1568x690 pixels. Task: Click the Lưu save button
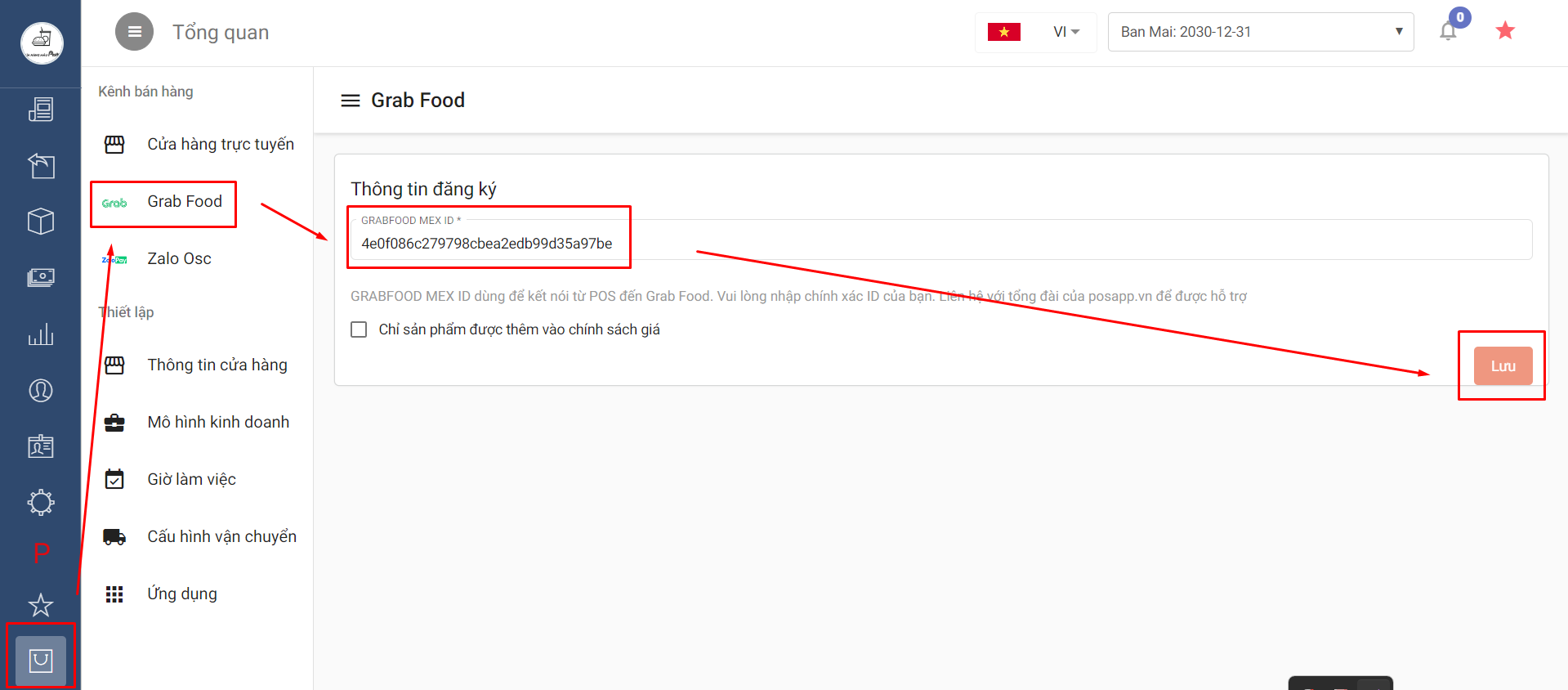tap(1502, 366)
